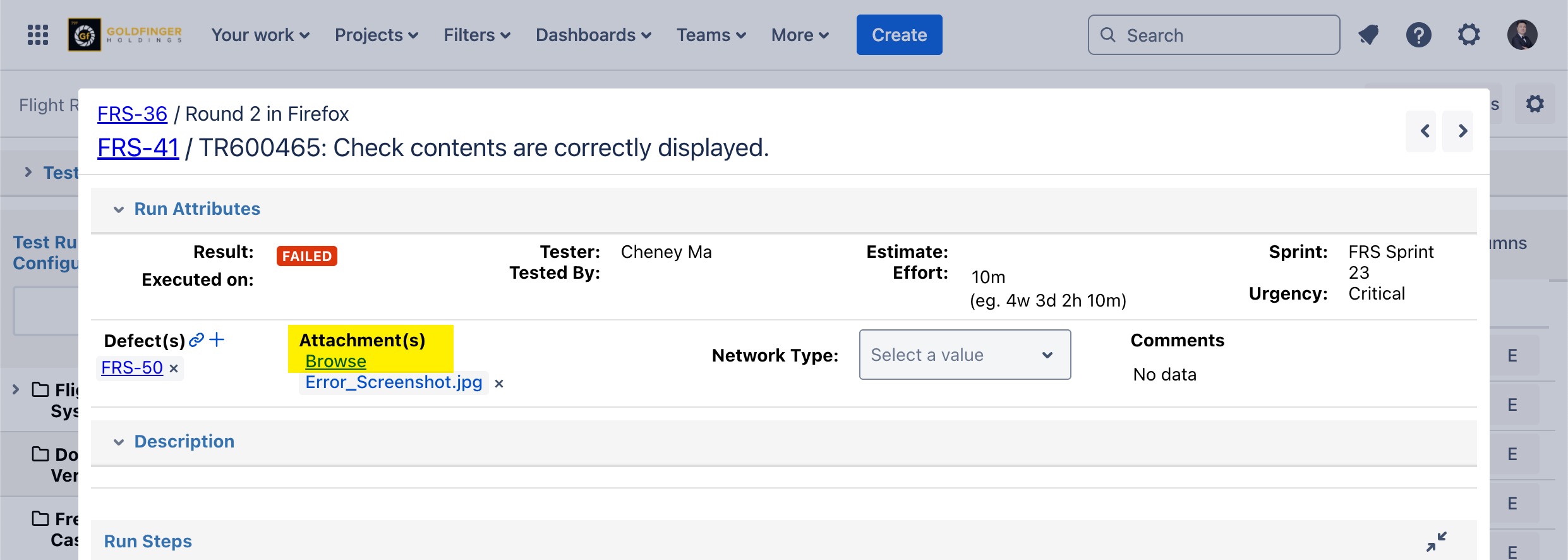The height and width of the screenshot is (560, 1568).
Task: Collapse the Run Steps panel with arrows icon
Action: [1436, 542]
